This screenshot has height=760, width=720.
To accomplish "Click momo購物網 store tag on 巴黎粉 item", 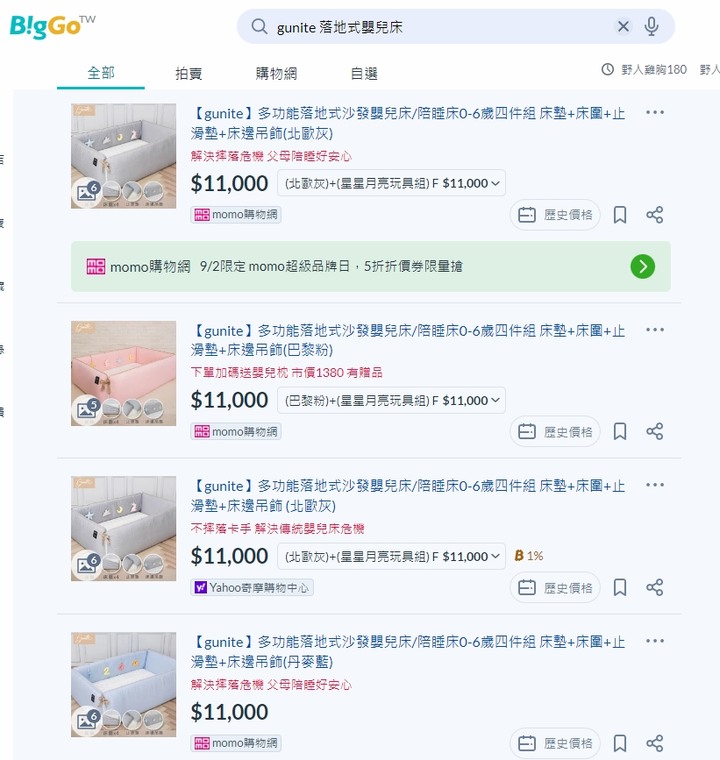I will 236,431.
